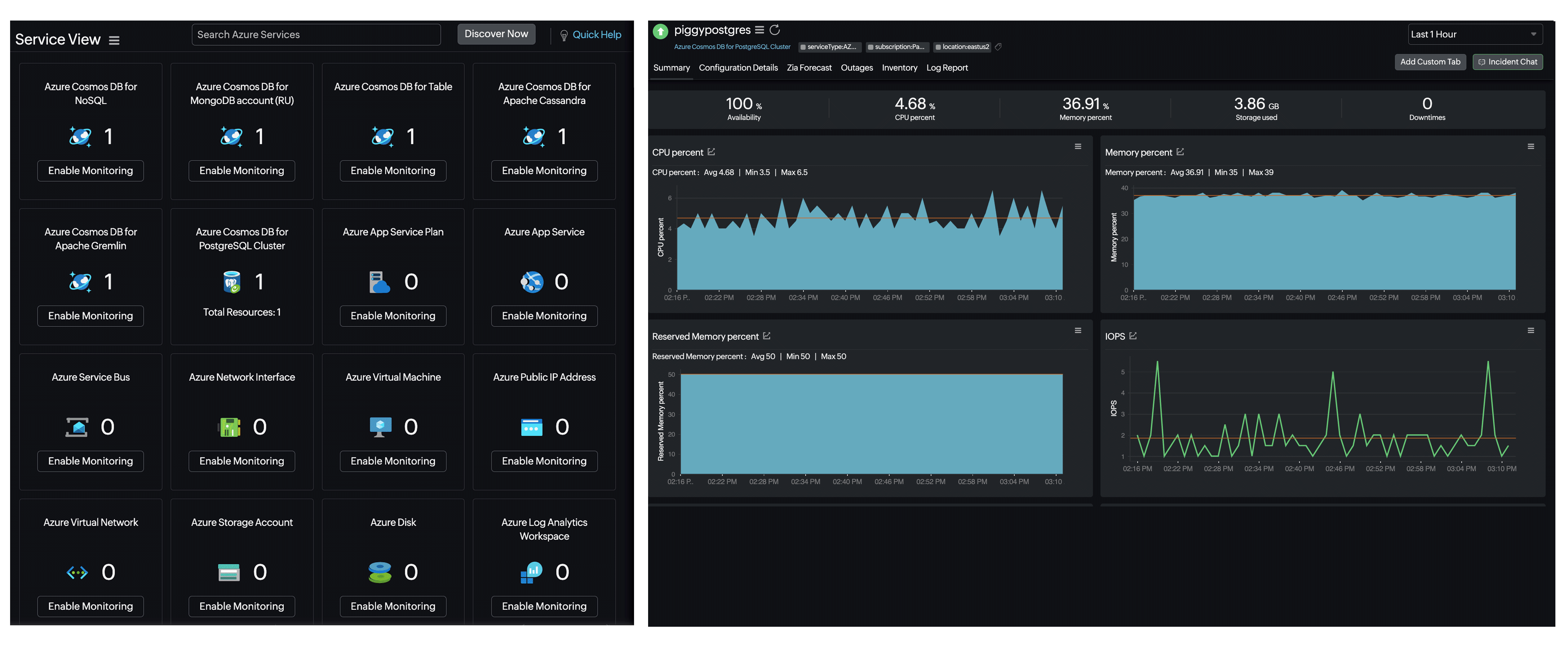Click the Azure Cosmos DB PostgreSQL Cluster icon
Viewport: 1568px width, 648px height.
click(231, 282)
